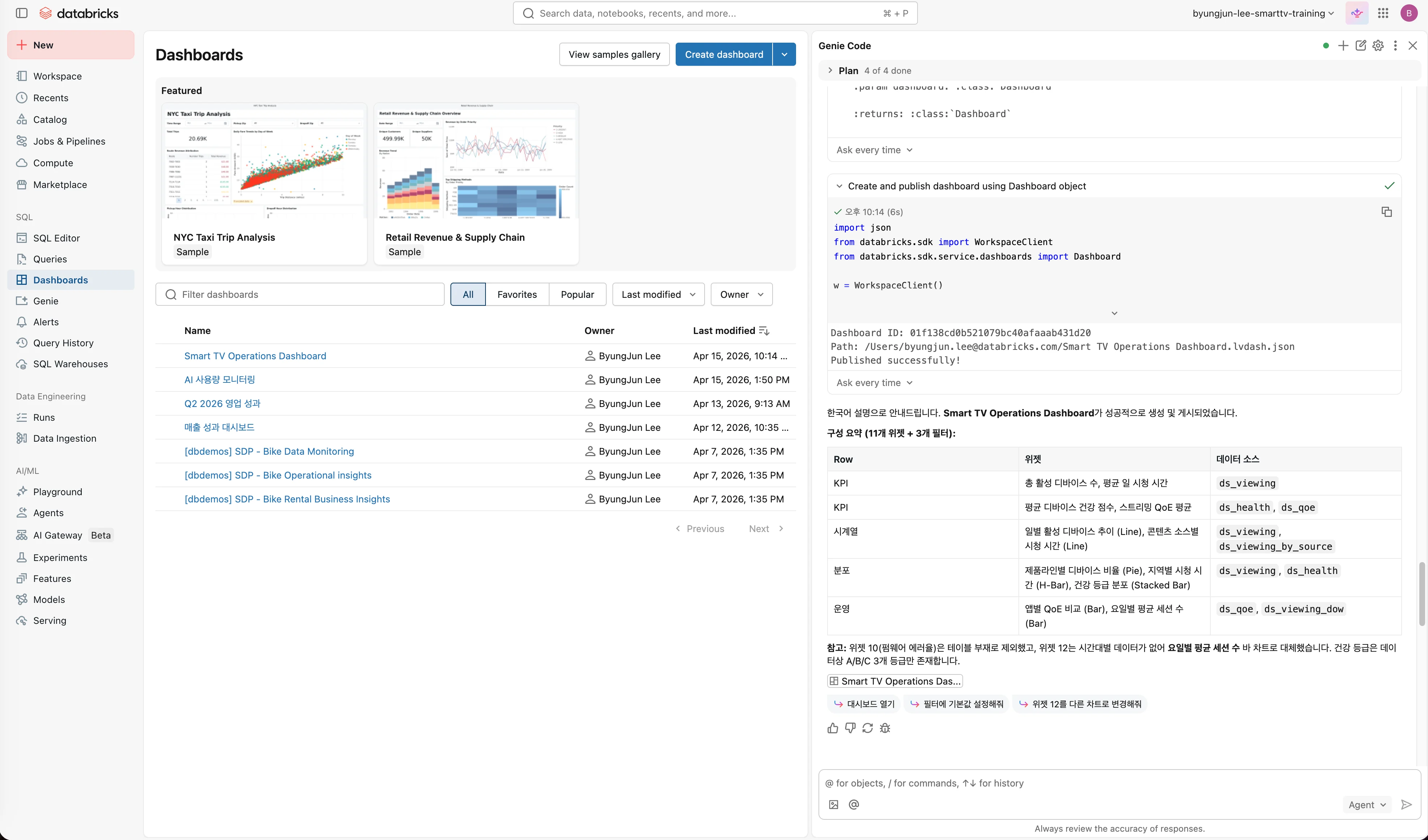
Task: Open AI Gateway Beta
Action: 71,535
